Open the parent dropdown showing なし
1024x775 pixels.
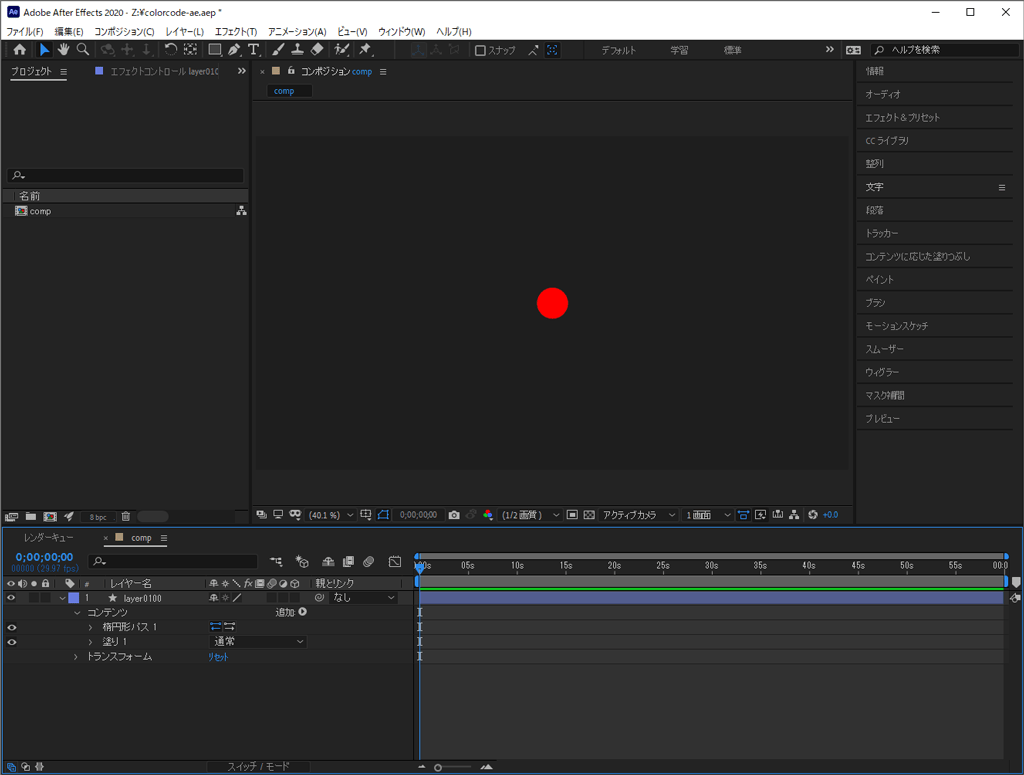click(x=364, y=598)
